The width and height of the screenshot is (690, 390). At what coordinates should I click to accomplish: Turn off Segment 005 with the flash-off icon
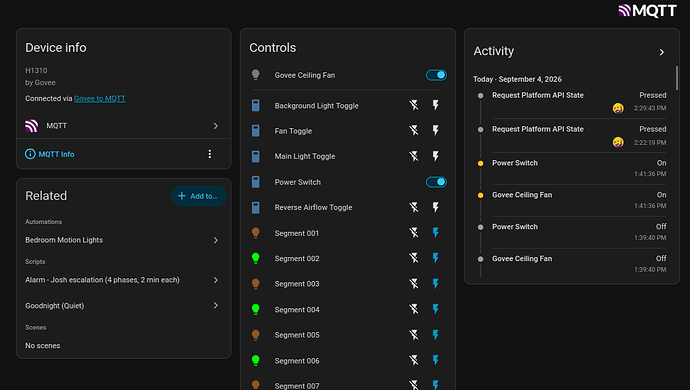click(414, 335)
